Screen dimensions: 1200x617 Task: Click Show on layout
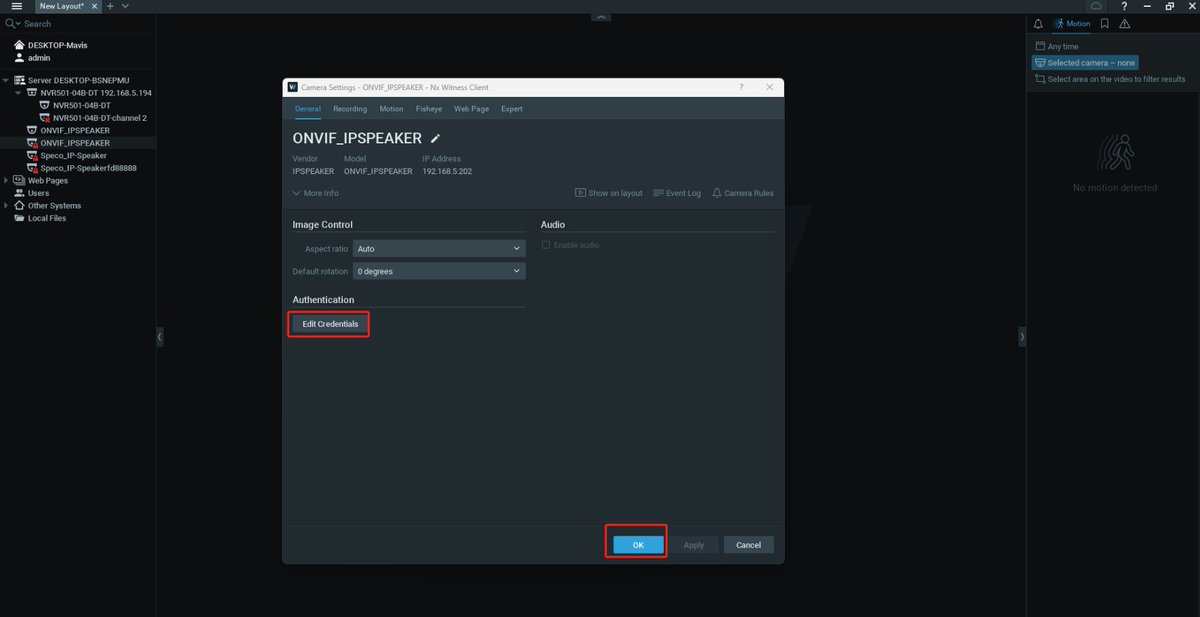pyautogui.click(x=608, y=192)
